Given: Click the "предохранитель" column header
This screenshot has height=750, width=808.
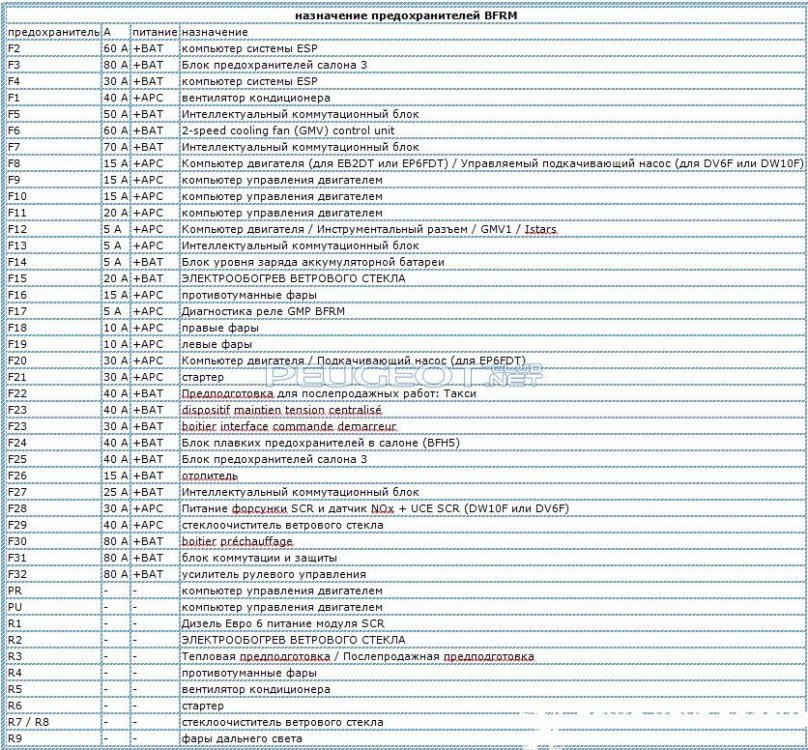Looking at the screenshot, I should [52, 33].
